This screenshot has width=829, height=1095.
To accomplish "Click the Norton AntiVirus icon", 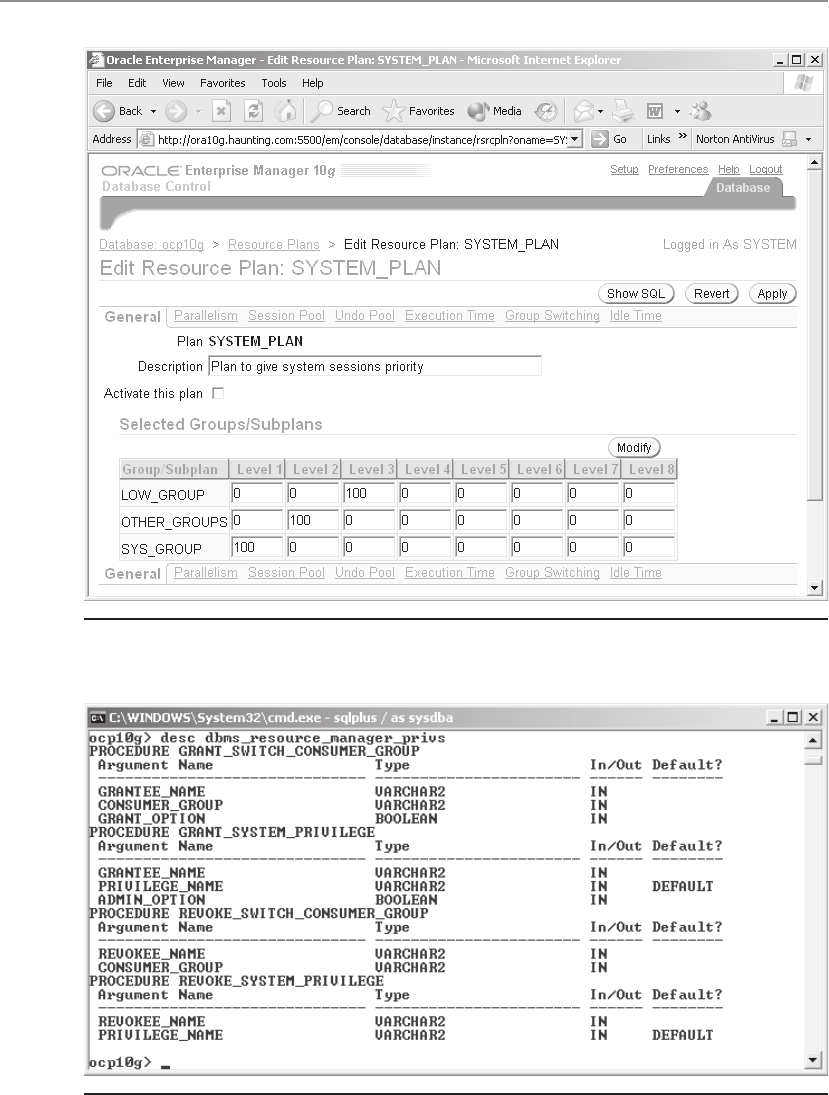I will (x=790, y=139).
